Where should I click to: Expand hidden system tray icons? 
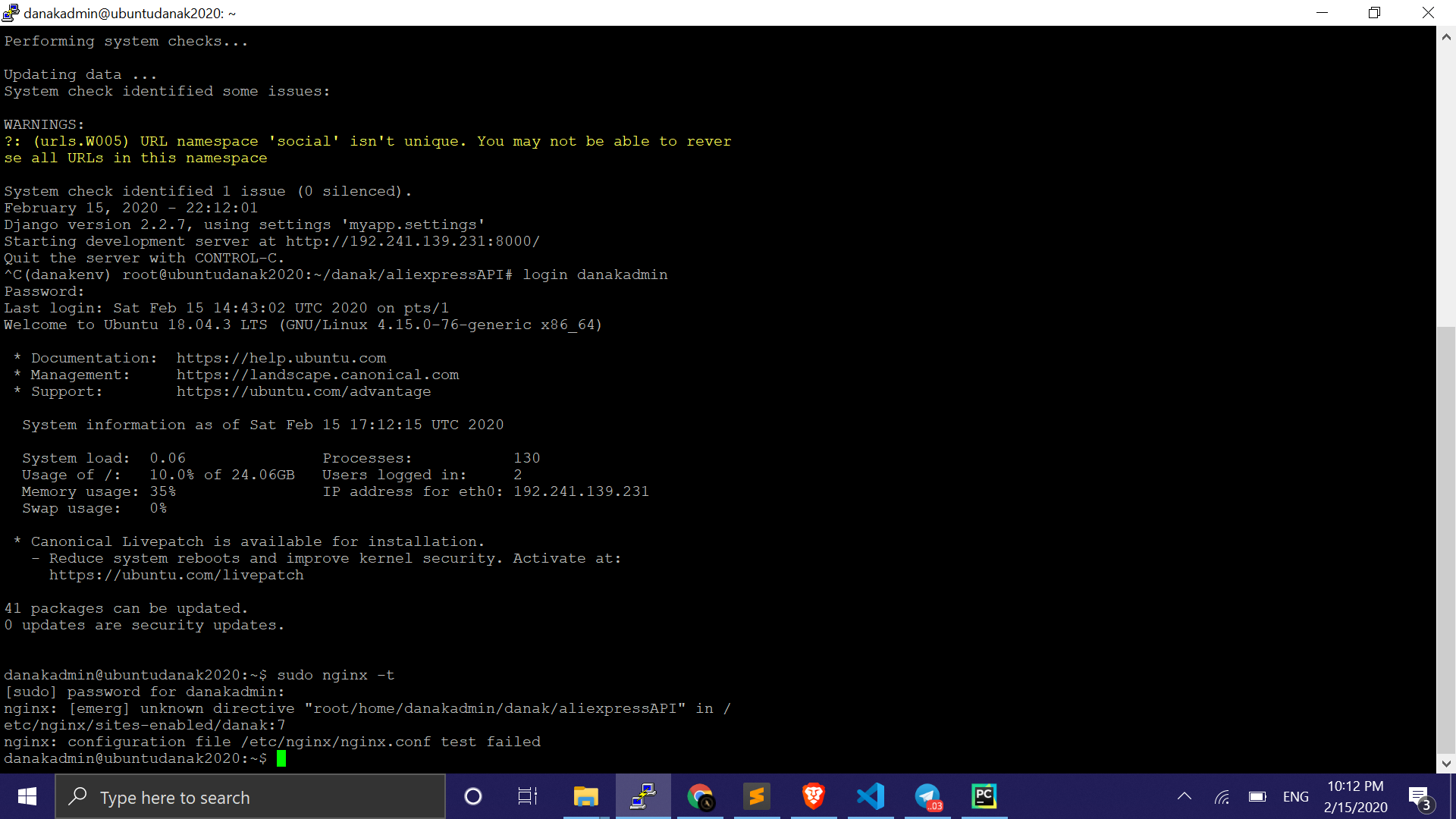[x=1184, y=796]
